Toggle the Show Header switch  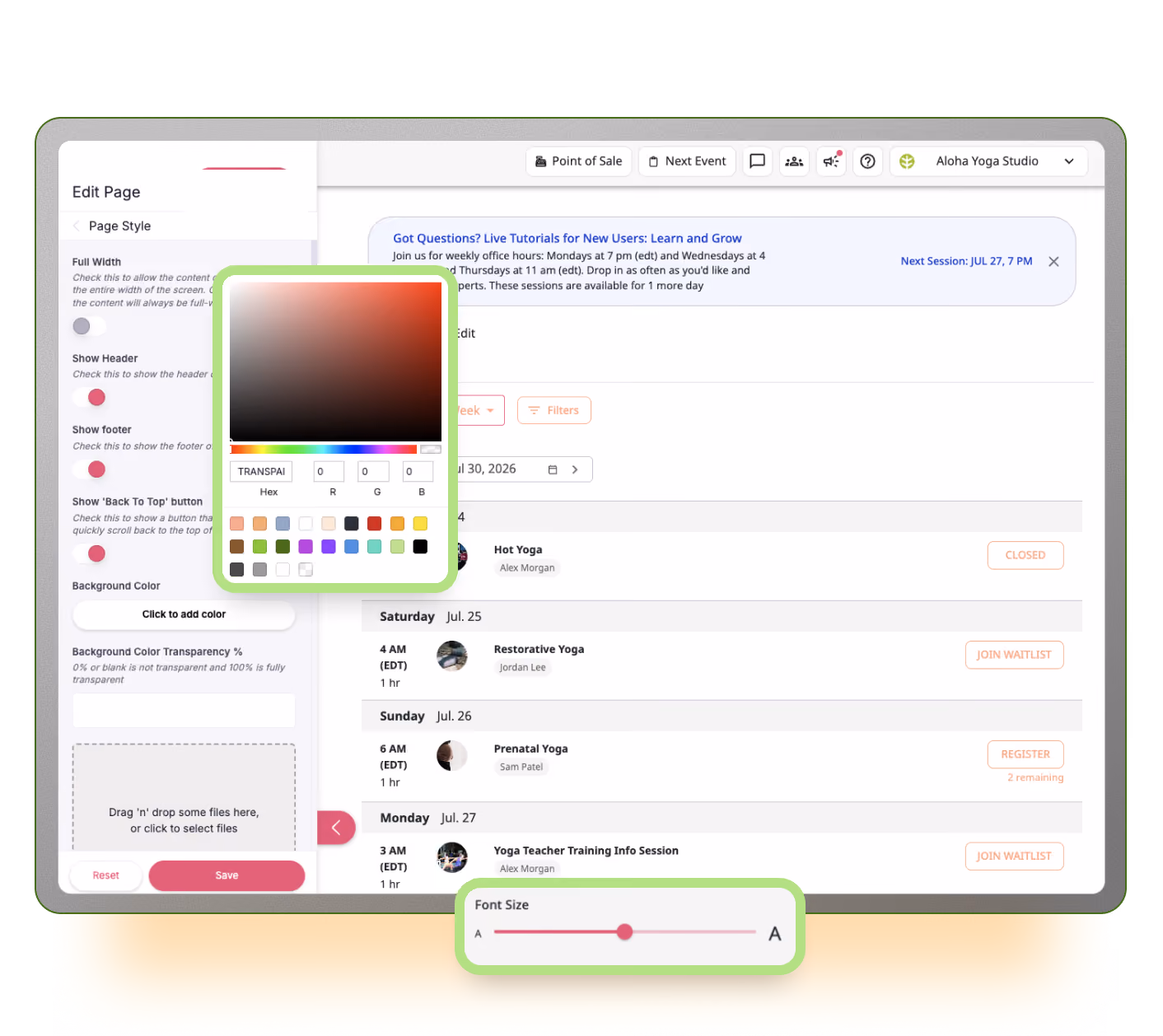(x=89, y=398)
